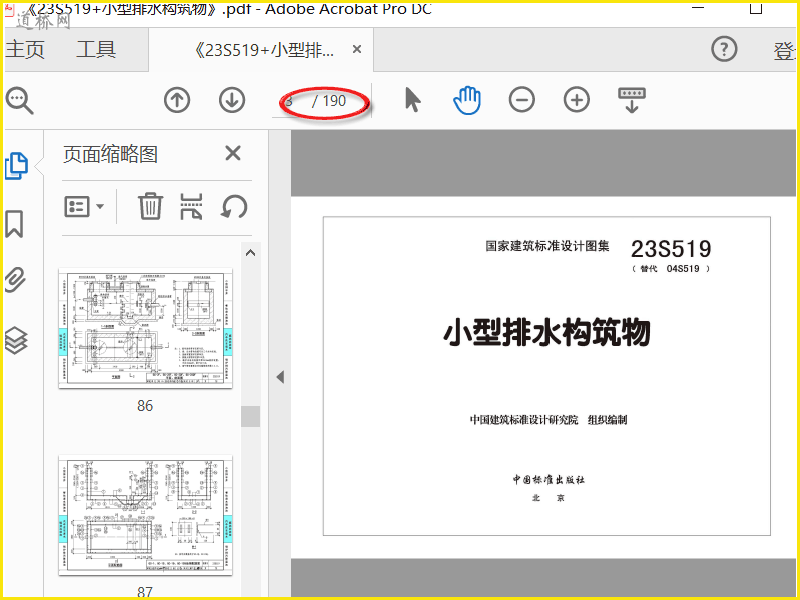Minimize the Acrobat window
This screenshot has height=600, width=800.
[x=698, y=8]
